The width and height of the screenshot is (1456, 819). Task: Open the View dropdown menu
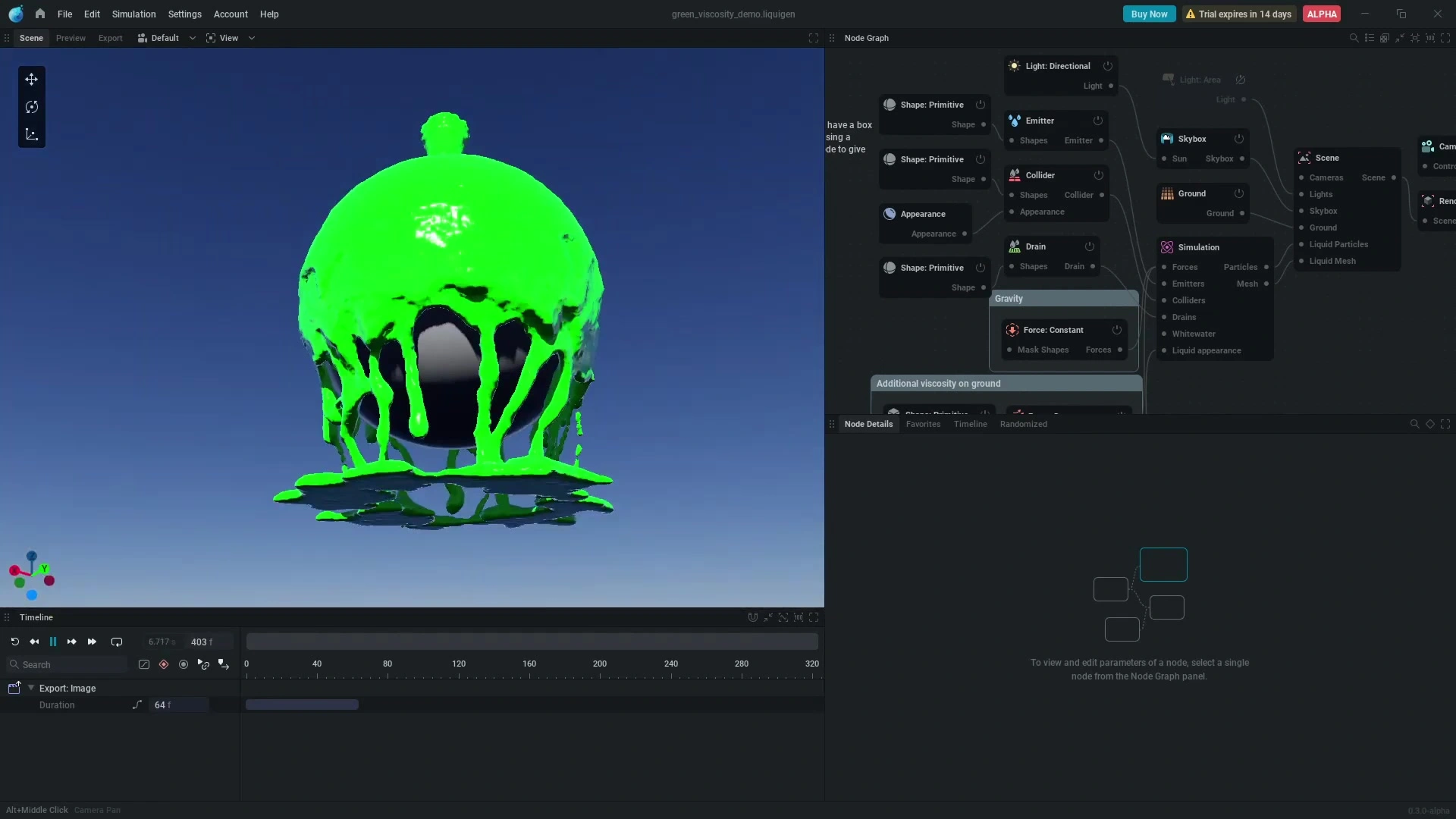point(231,38)
